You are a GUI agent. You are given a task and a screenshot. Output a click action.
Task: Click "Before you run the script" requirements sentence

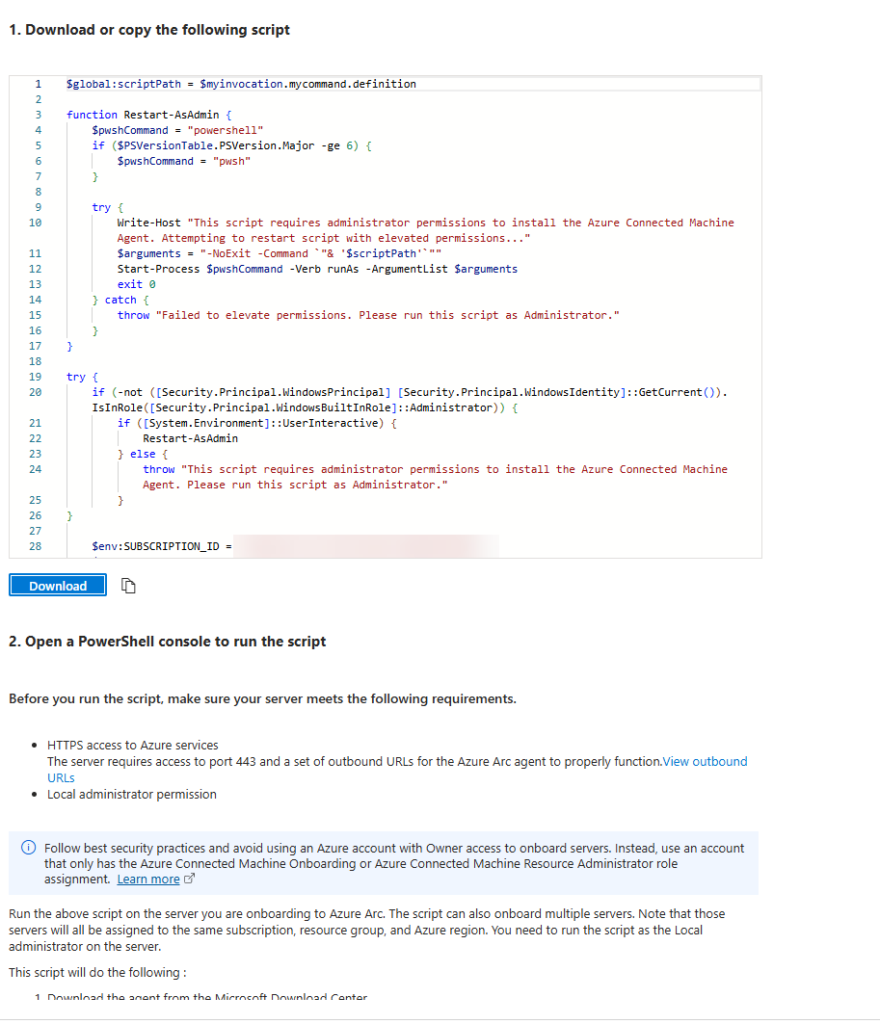point(262,699)
